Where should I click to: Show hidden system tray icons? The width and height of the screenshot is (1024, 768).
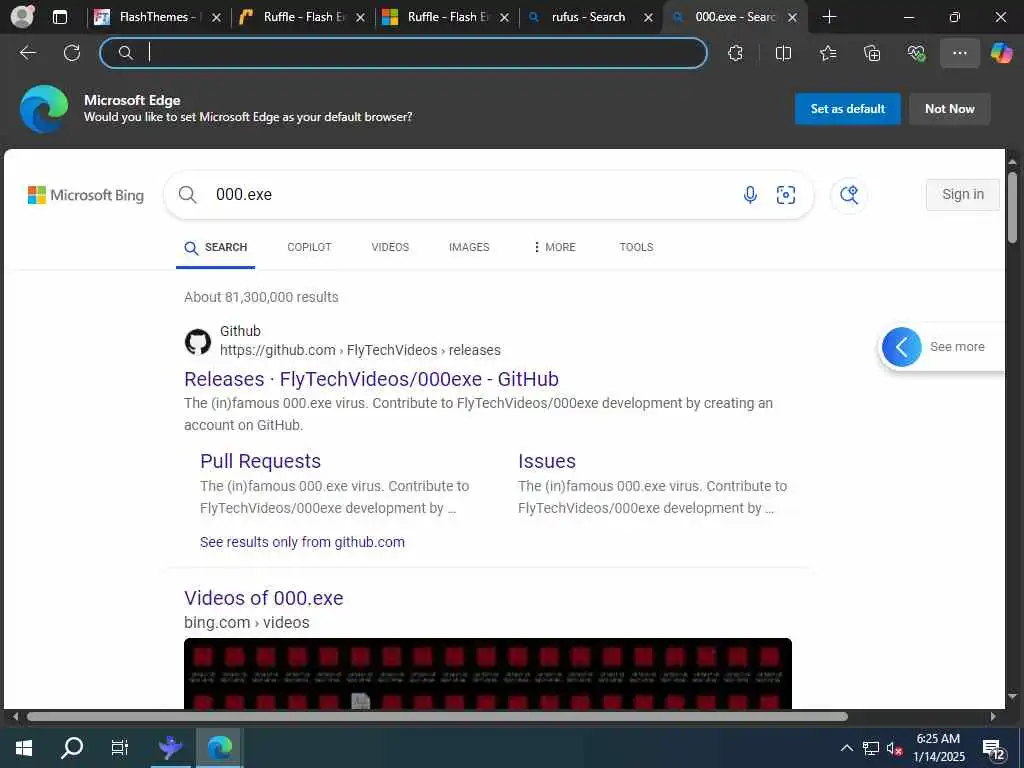(x=846, y=748)
